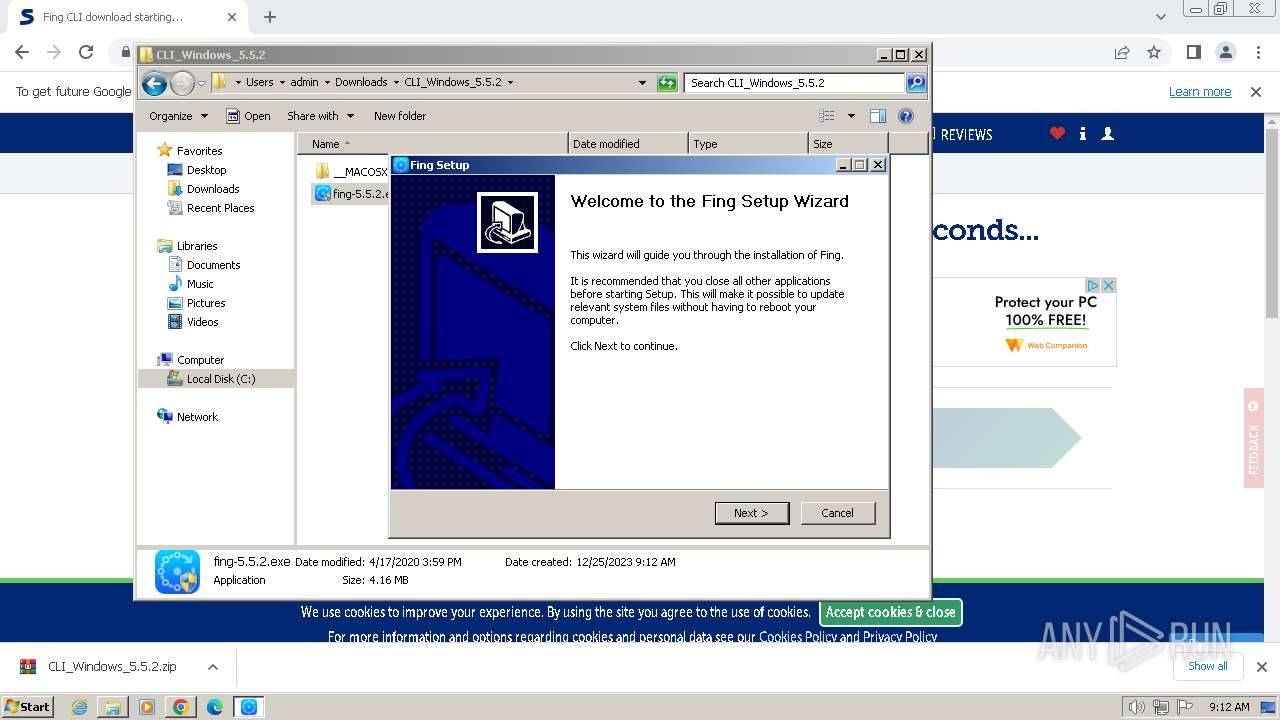Click Downloads in address breadcrumb
This screenshot has height=720, width=1280.
pos(361,83)
